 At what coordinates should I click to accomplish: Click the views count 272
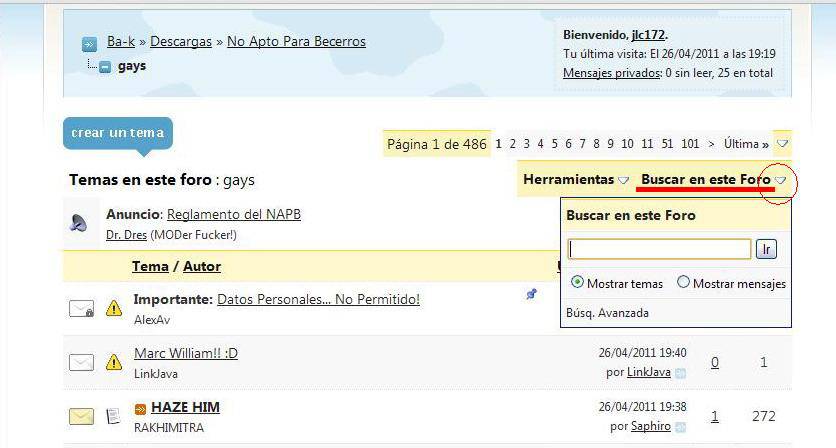click(x=763, y=416)
